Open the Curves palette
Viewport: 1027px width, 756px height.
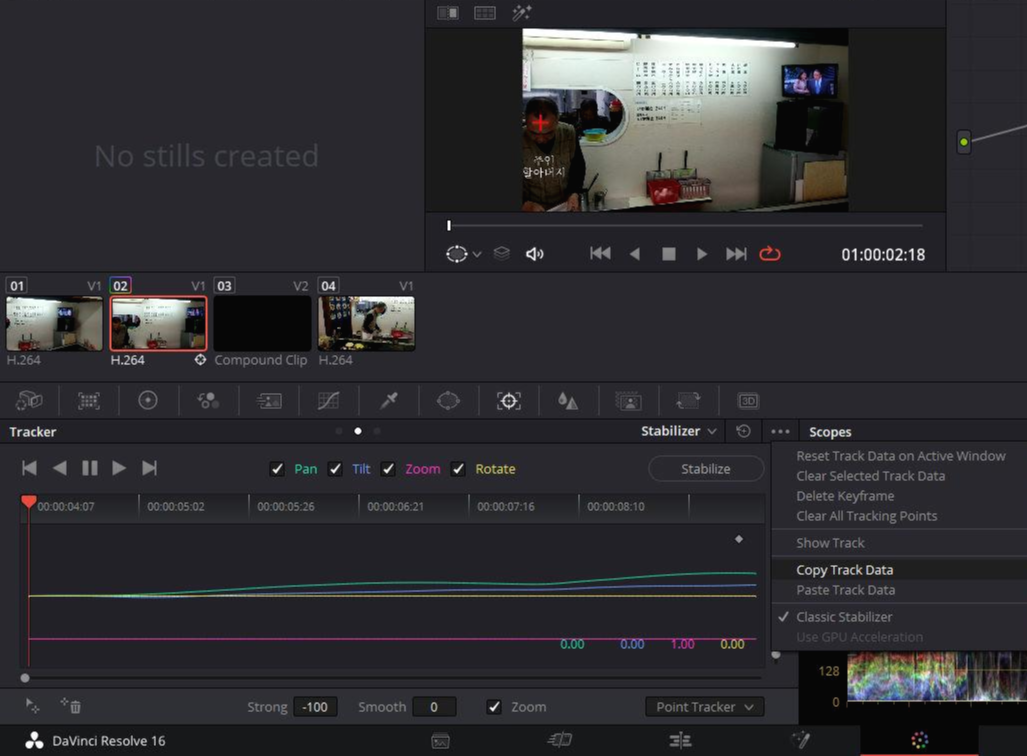pos(328,400)
